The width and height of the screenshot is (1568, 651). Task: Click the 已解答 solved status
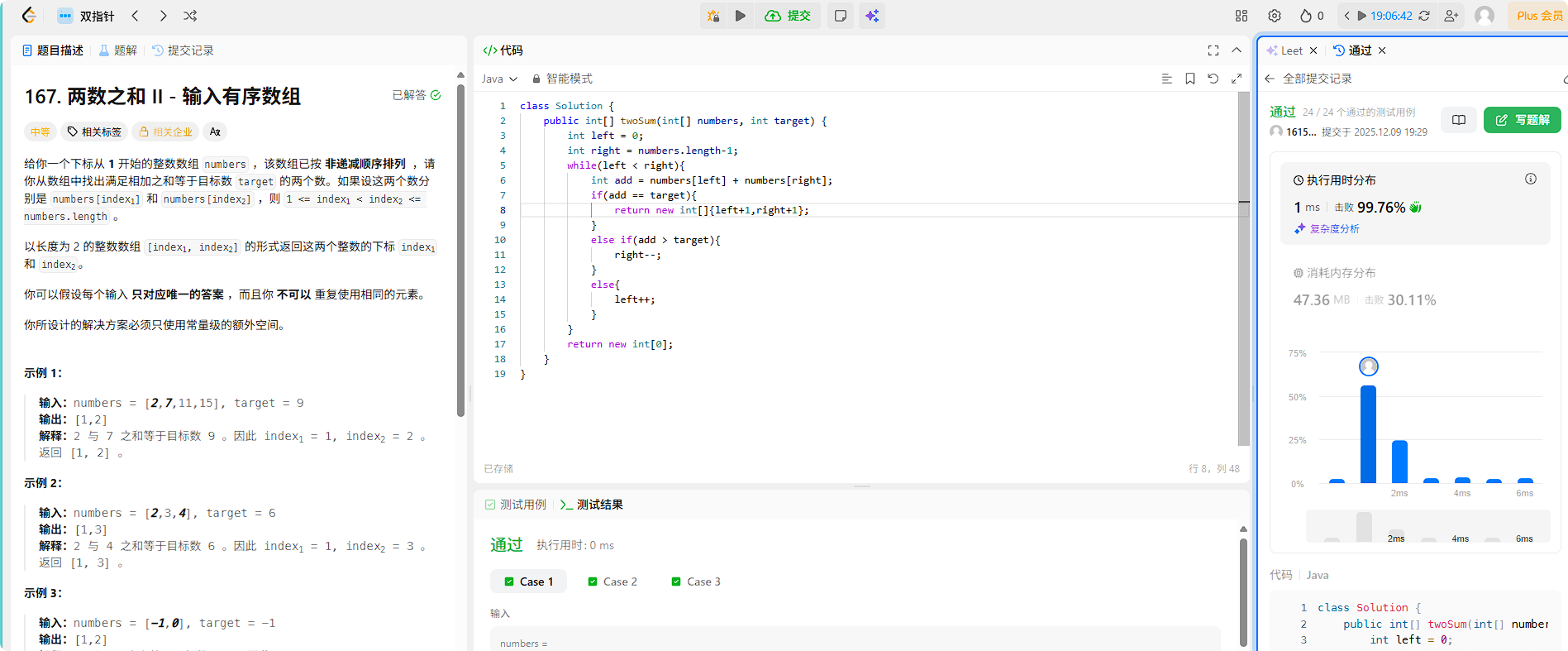click(417, 95)
